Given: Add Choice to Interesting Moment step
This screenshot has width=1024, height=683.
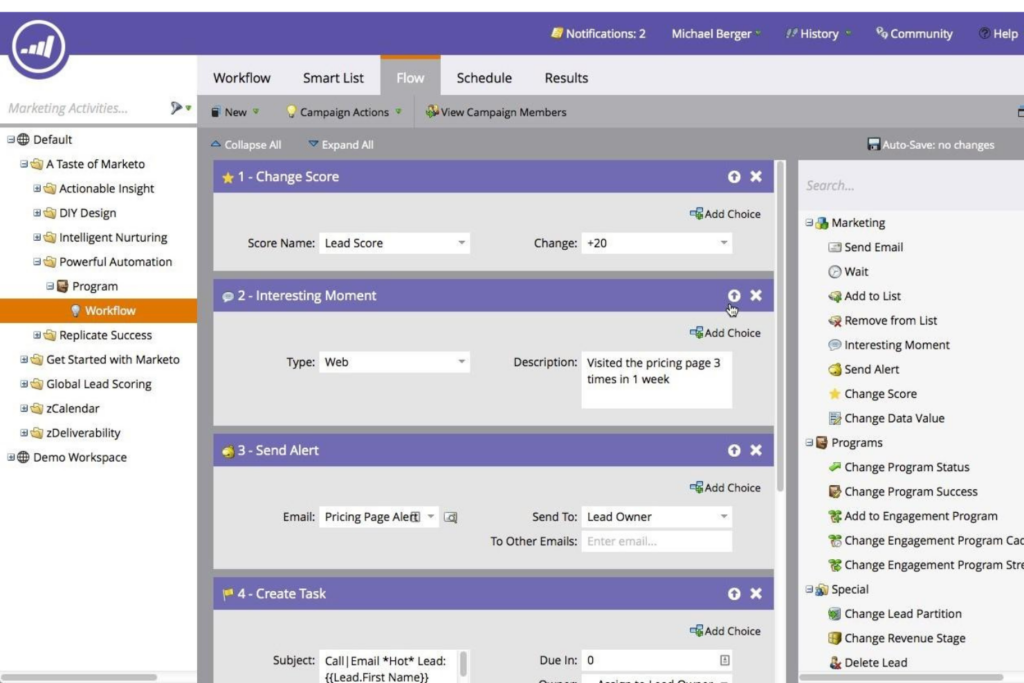Looking at the screenshot, I should pyautogui.click(x=726, y=333).
